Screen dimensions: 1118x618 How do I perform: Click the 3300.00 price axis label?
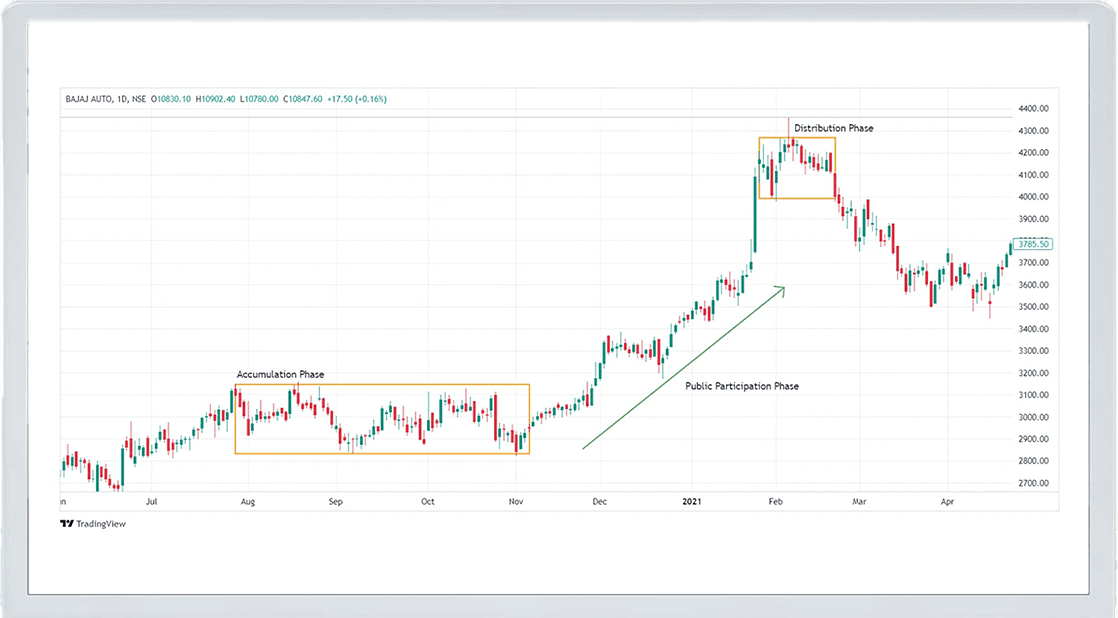coord(1031,351)
